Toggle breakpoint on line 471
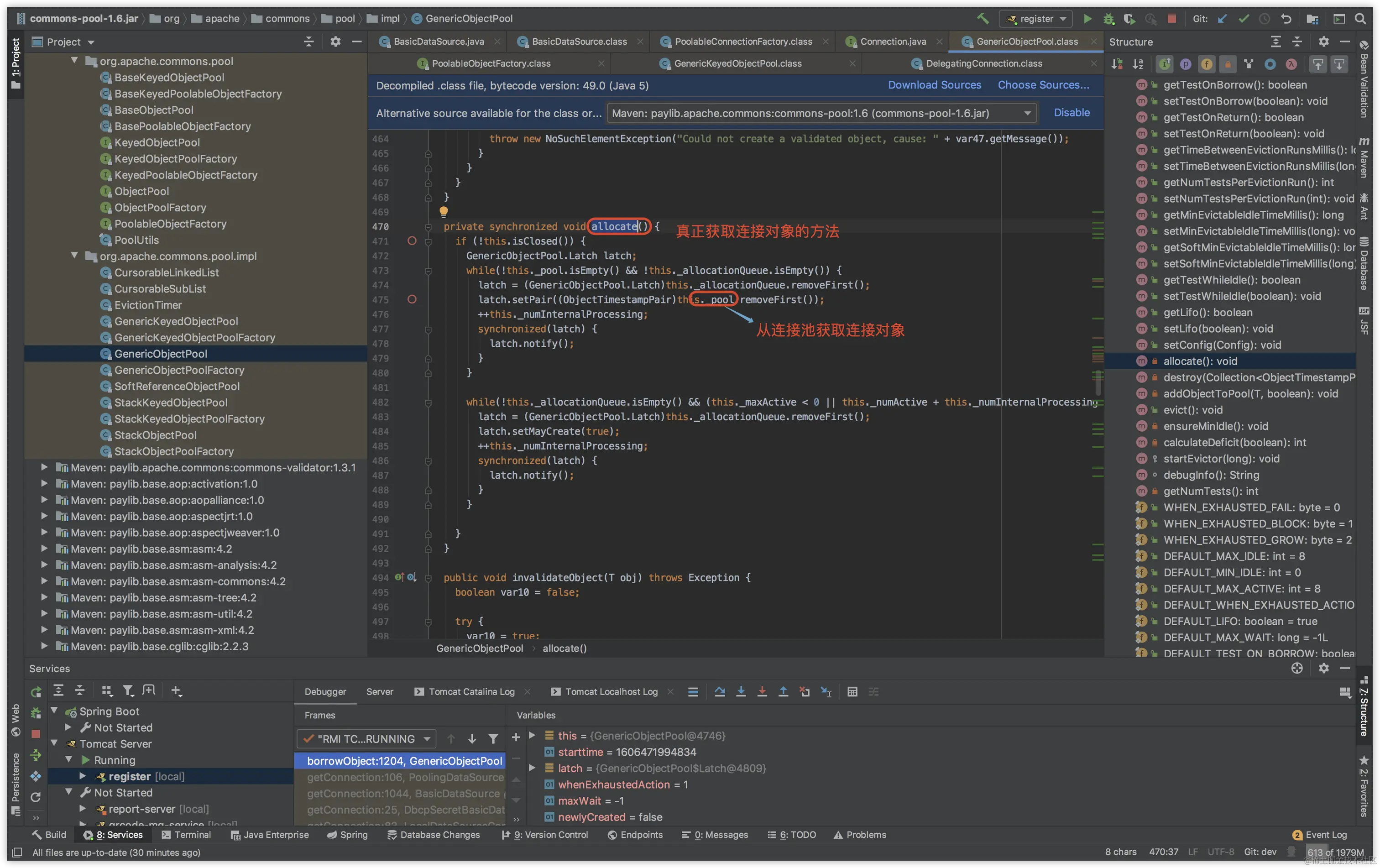Image resolution: width=1380 pixels, height=868 pixels. pos(412,241)
